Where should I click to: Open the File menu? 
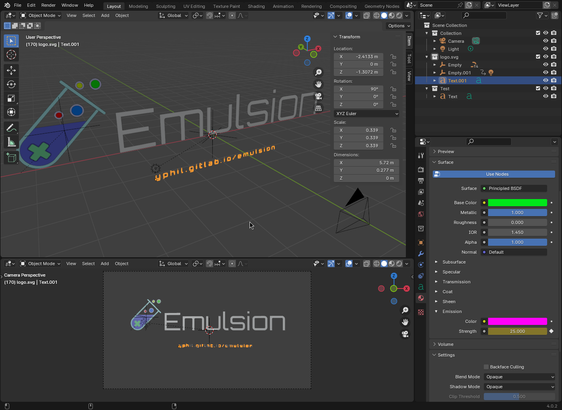tap(17, 5)
